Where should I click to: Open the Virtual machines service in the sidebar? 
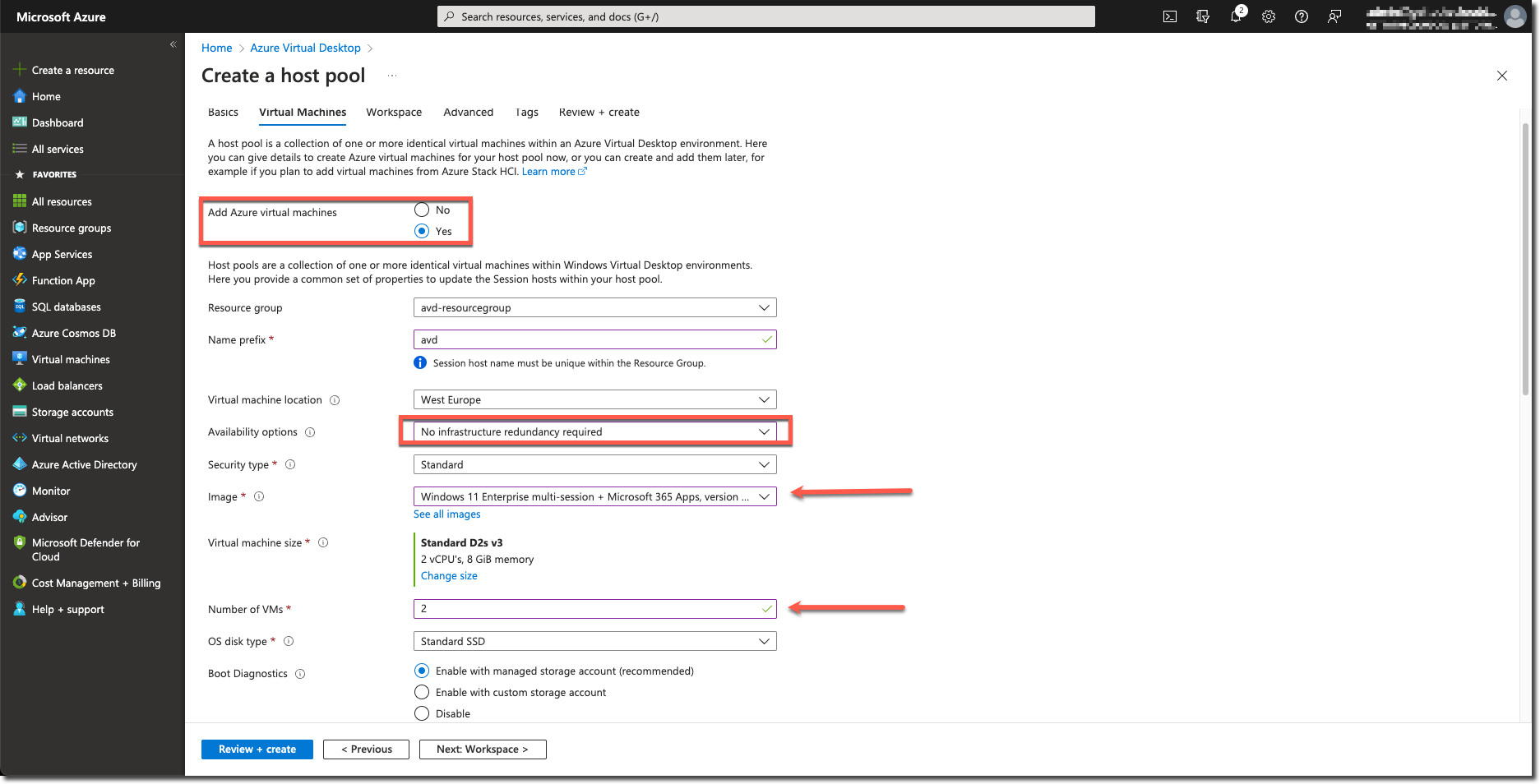click(70, 359)
